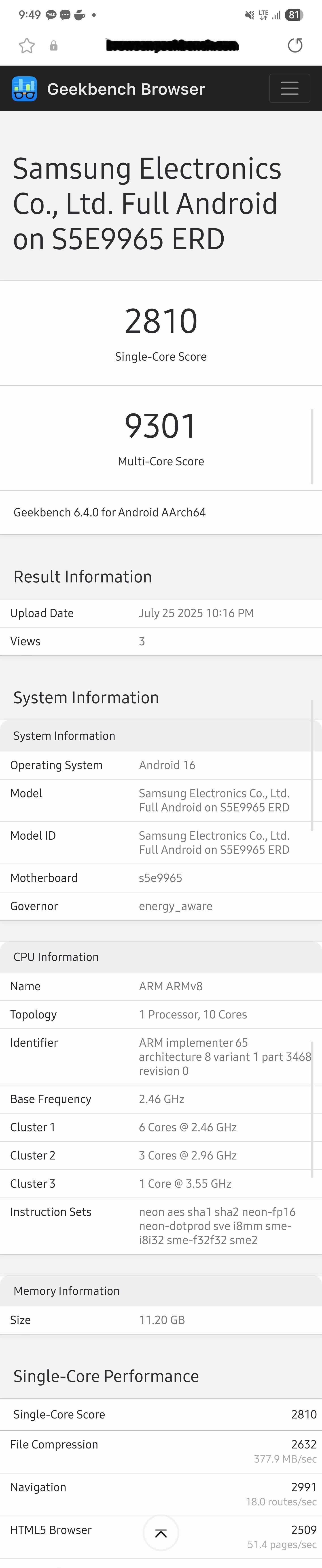Tap the Instruction Sets value text
The height and width of the screenshot is (1568, 322).
tap(218, 1226)
